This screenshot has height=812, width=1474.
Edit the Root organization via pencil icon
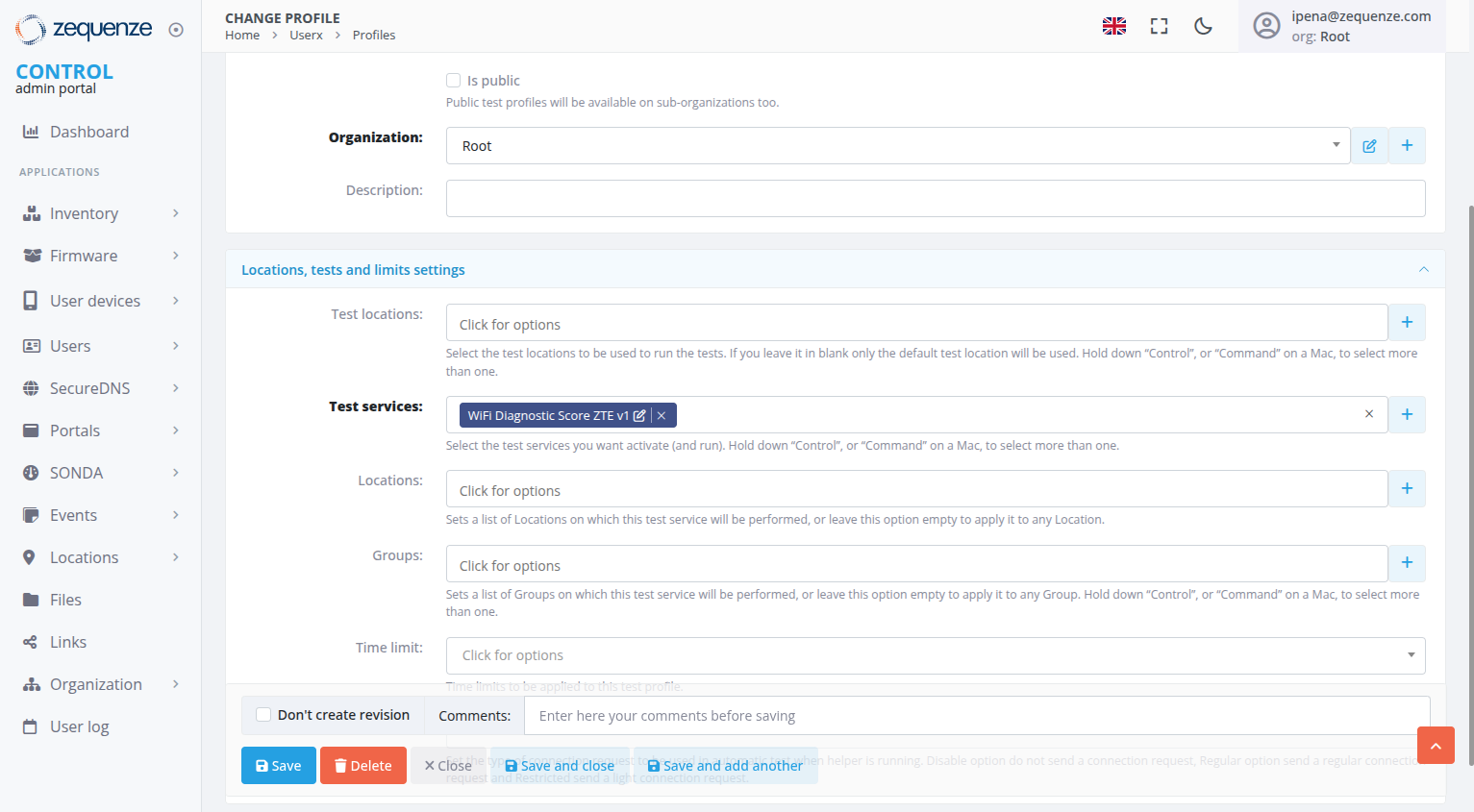(x=1369, y=145)
